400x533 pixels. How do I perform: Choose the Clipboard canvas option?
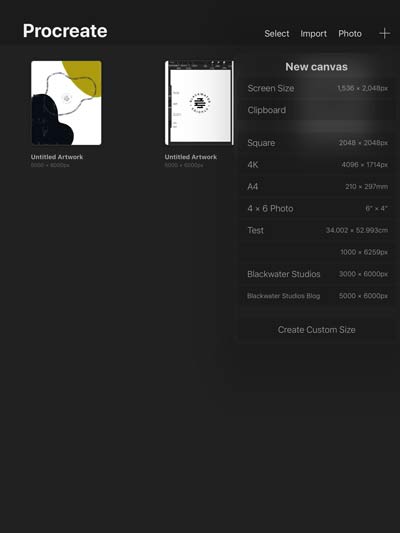pos(317,110)
